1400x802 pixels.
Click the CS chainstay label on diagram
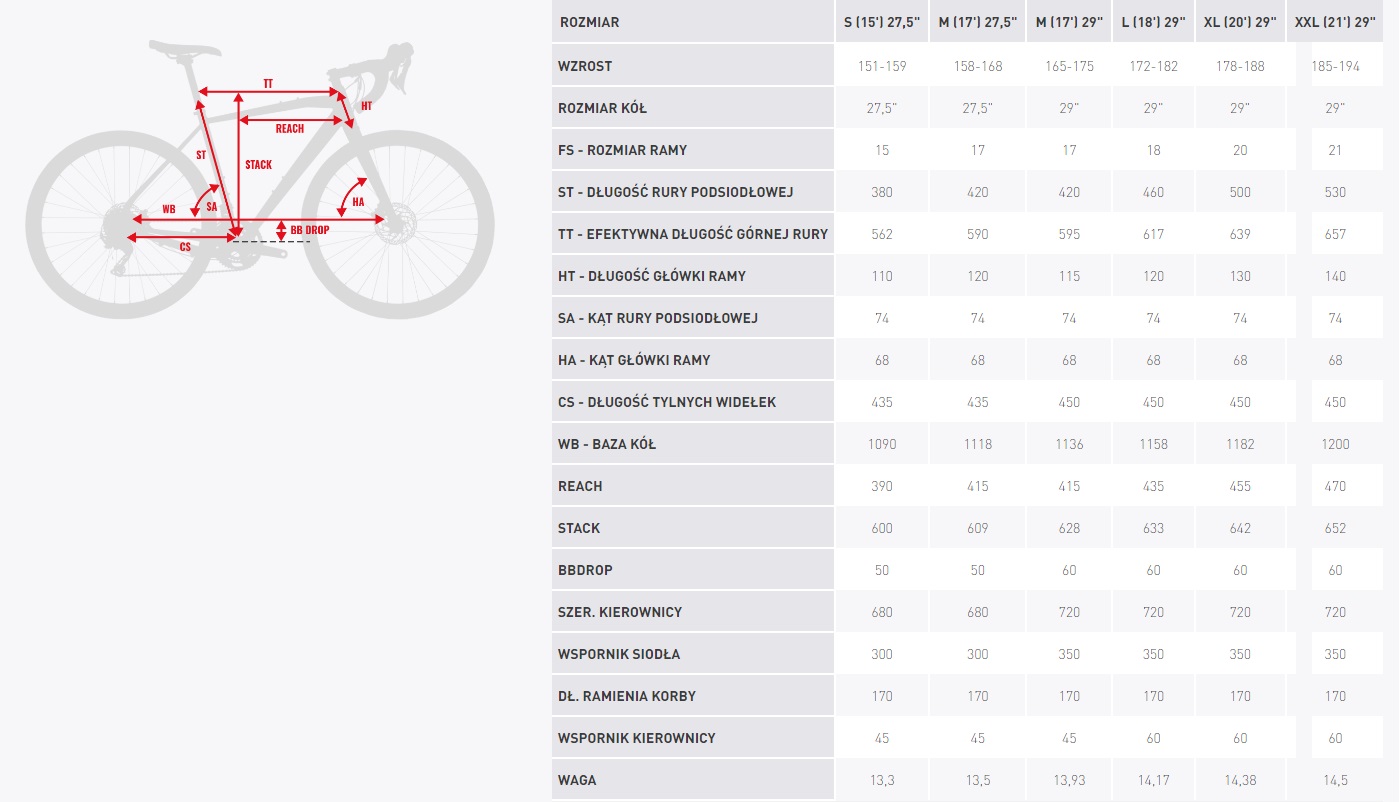click(185, 247)
